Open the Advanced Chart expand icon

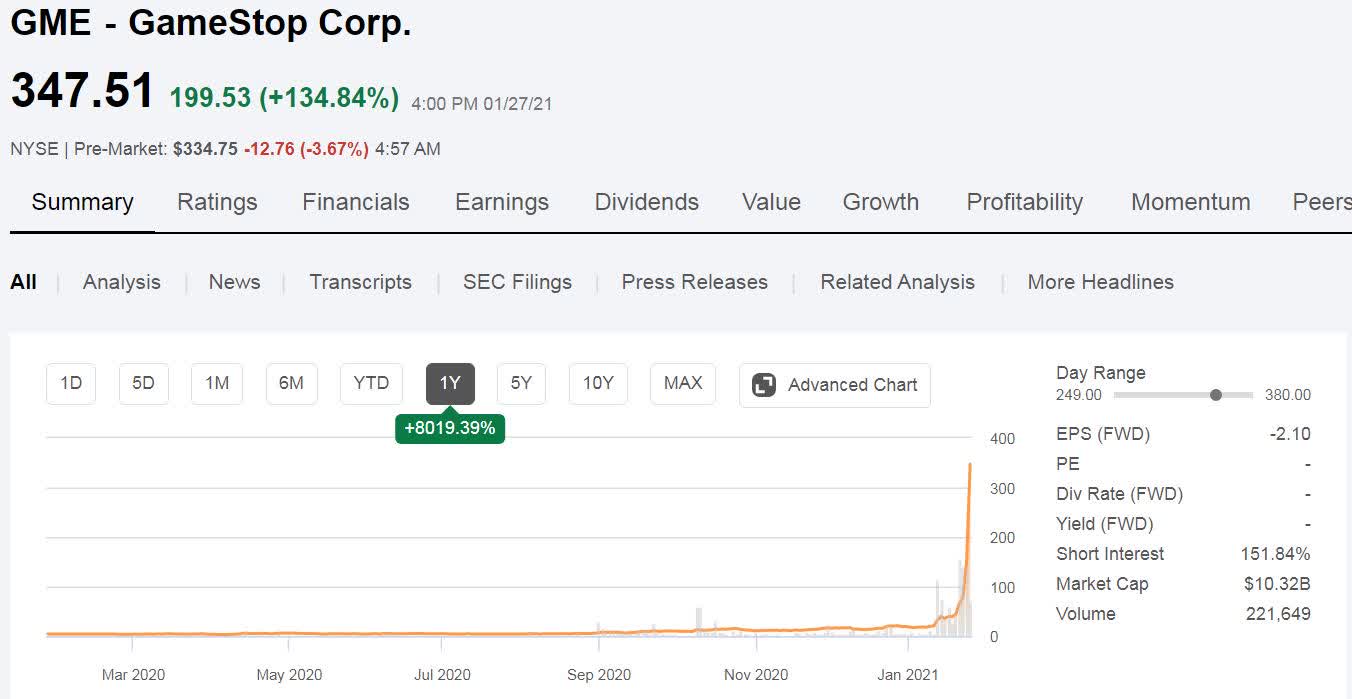[764, 385]
